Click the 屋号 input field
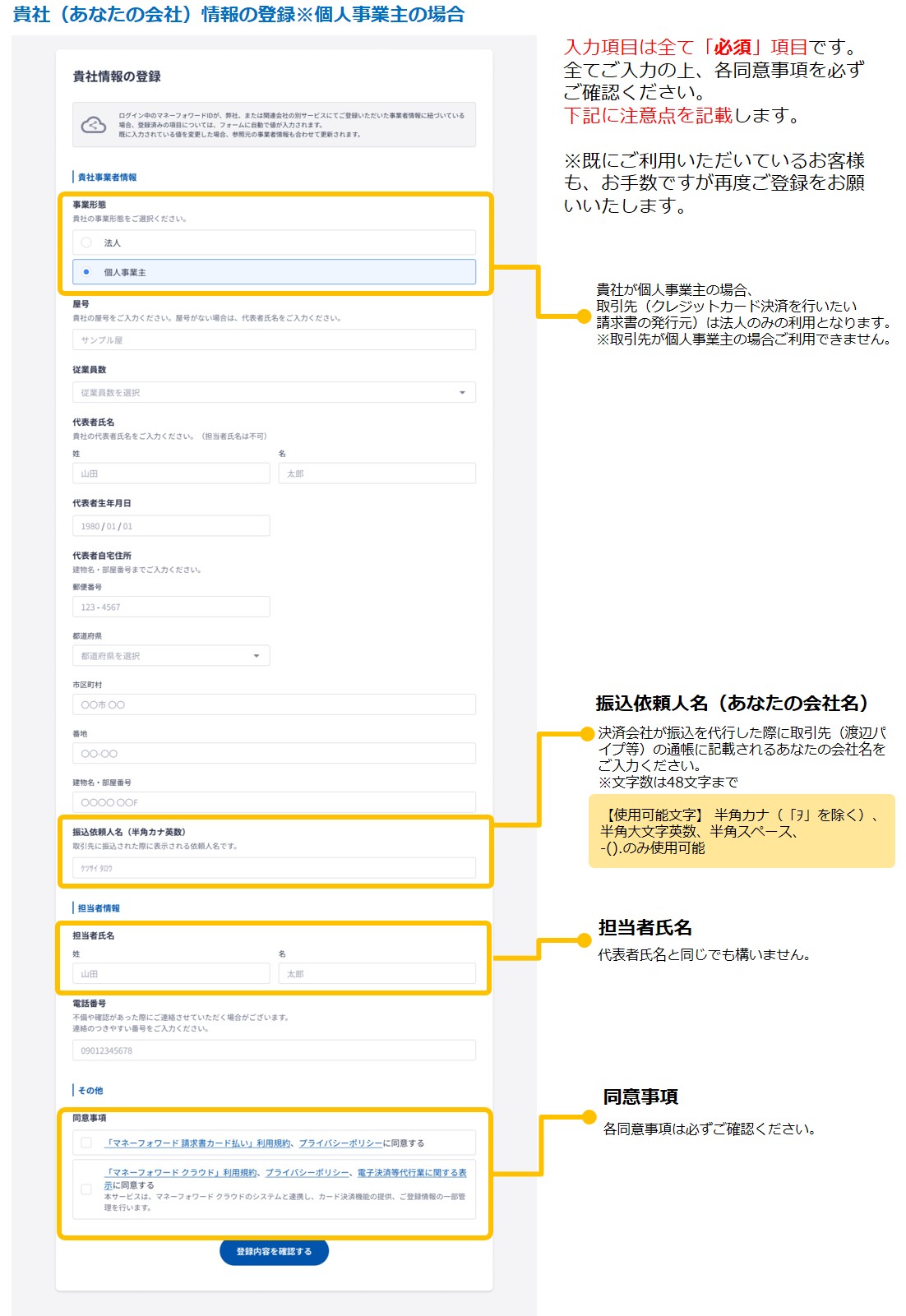The image size is (906, 1316). pyautogui.click(x=273, y=340)
